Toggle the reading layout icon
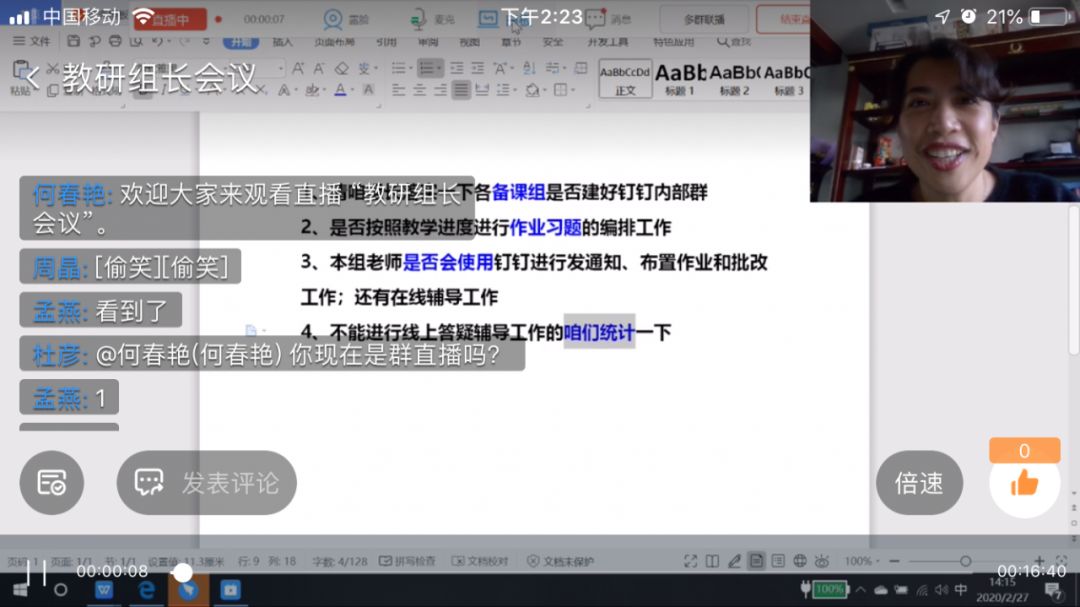 [712, 561]
